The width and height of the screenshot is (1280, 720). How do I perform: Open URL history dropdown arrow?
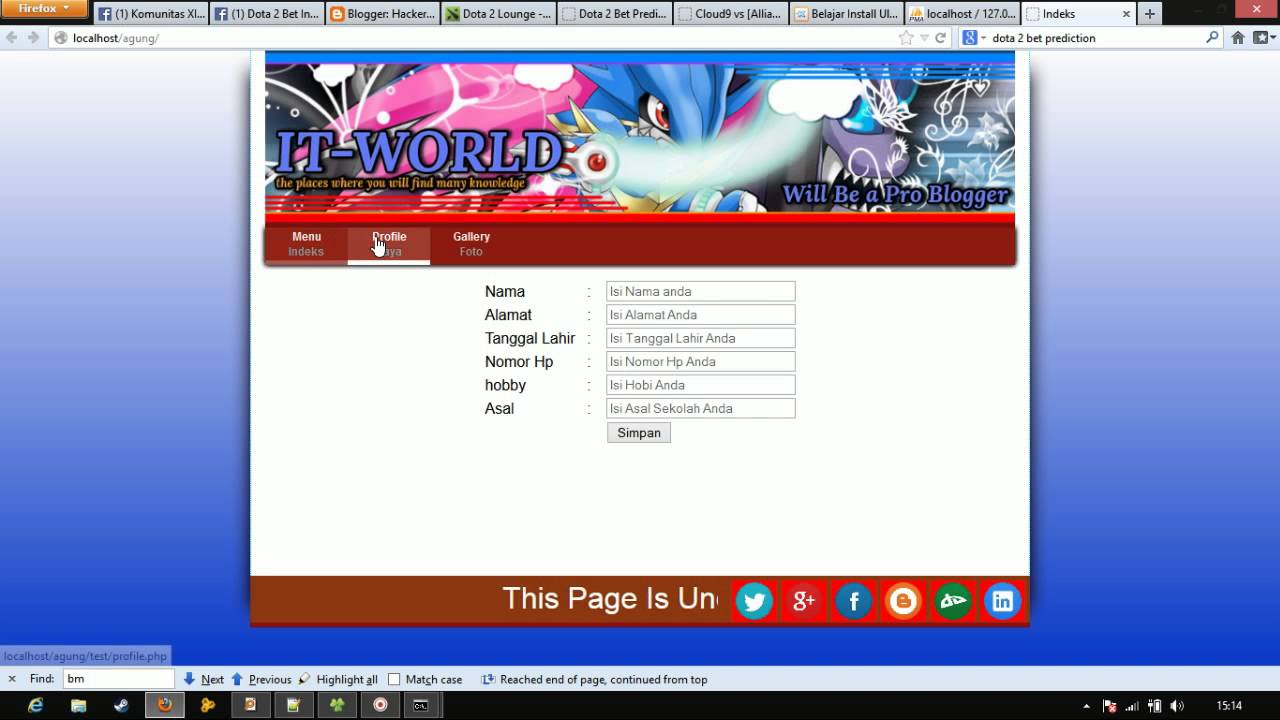(925, 38)
